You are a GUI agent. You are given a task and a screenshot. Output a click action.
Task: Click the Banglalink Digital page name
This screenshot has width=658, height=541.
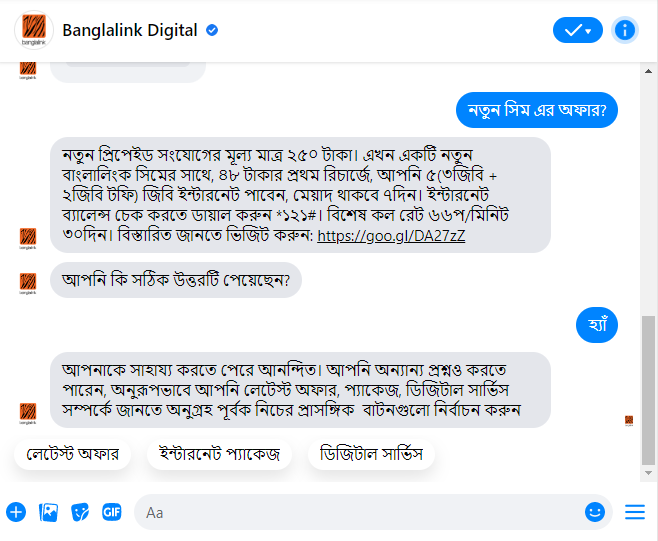pyautogui.click(x=130, y=30)
